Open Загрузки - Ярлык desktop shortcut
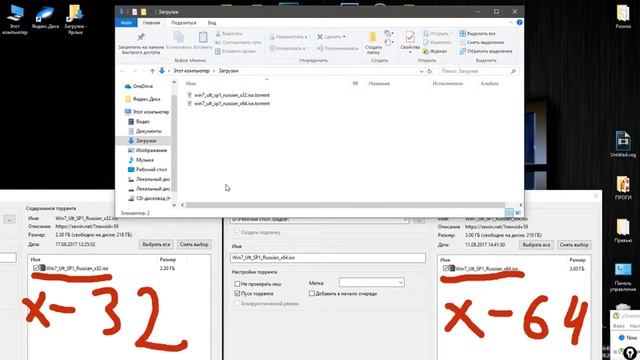 (76, 19)
